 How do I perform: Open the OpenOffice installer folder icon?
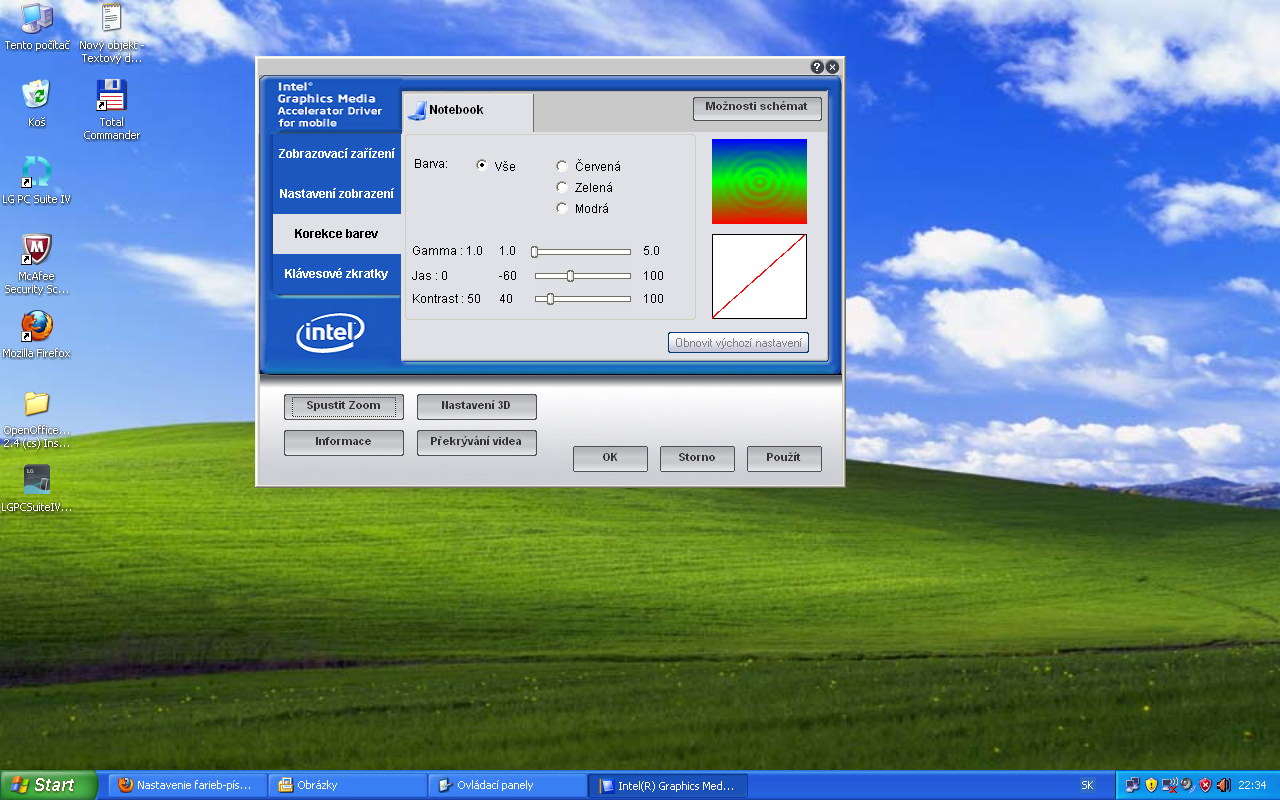(x=37, y=404)
